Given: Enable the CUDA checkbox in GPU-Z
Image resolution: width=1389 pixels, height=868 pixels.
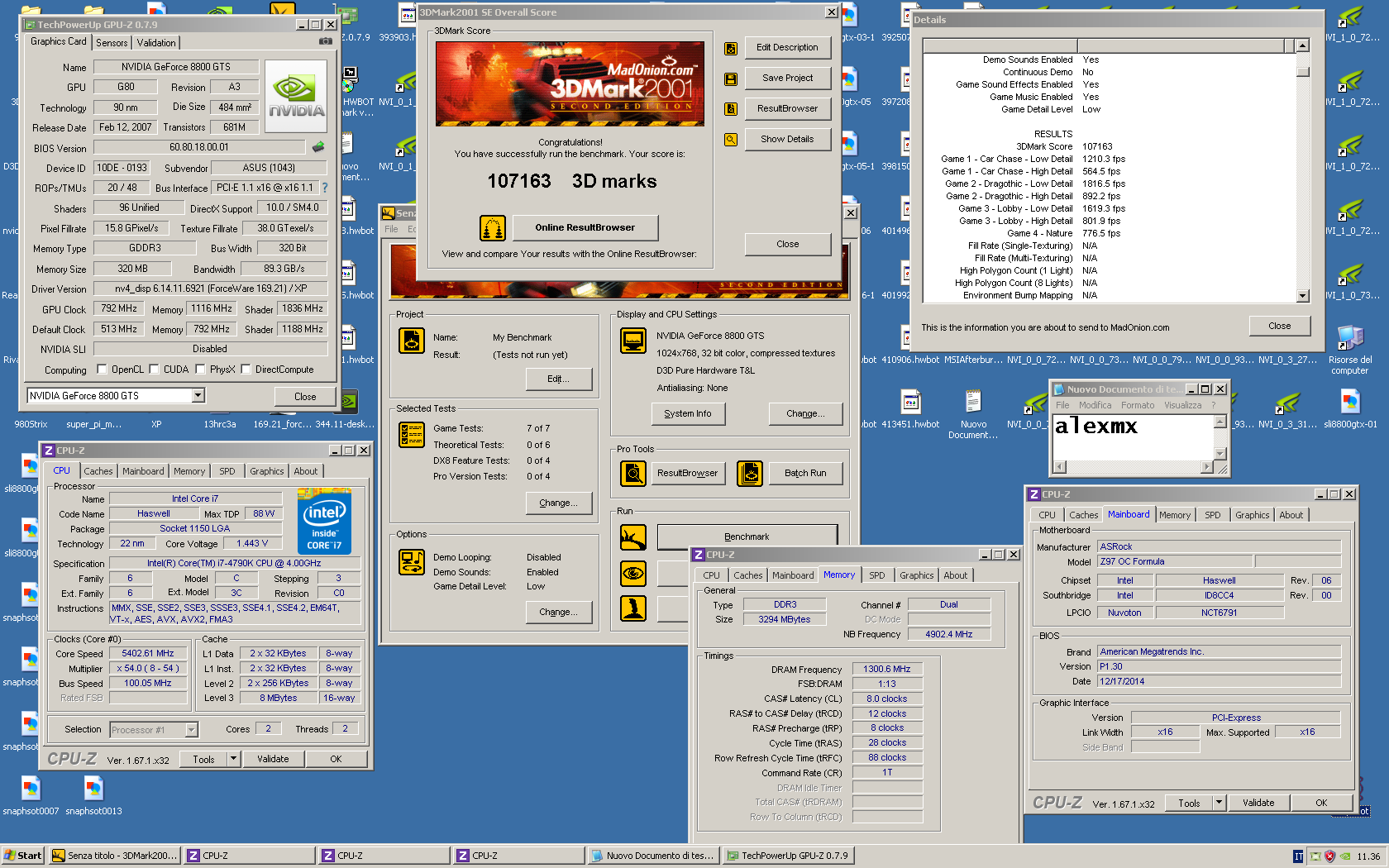Looking at the screenshot, I should (155, 370).
